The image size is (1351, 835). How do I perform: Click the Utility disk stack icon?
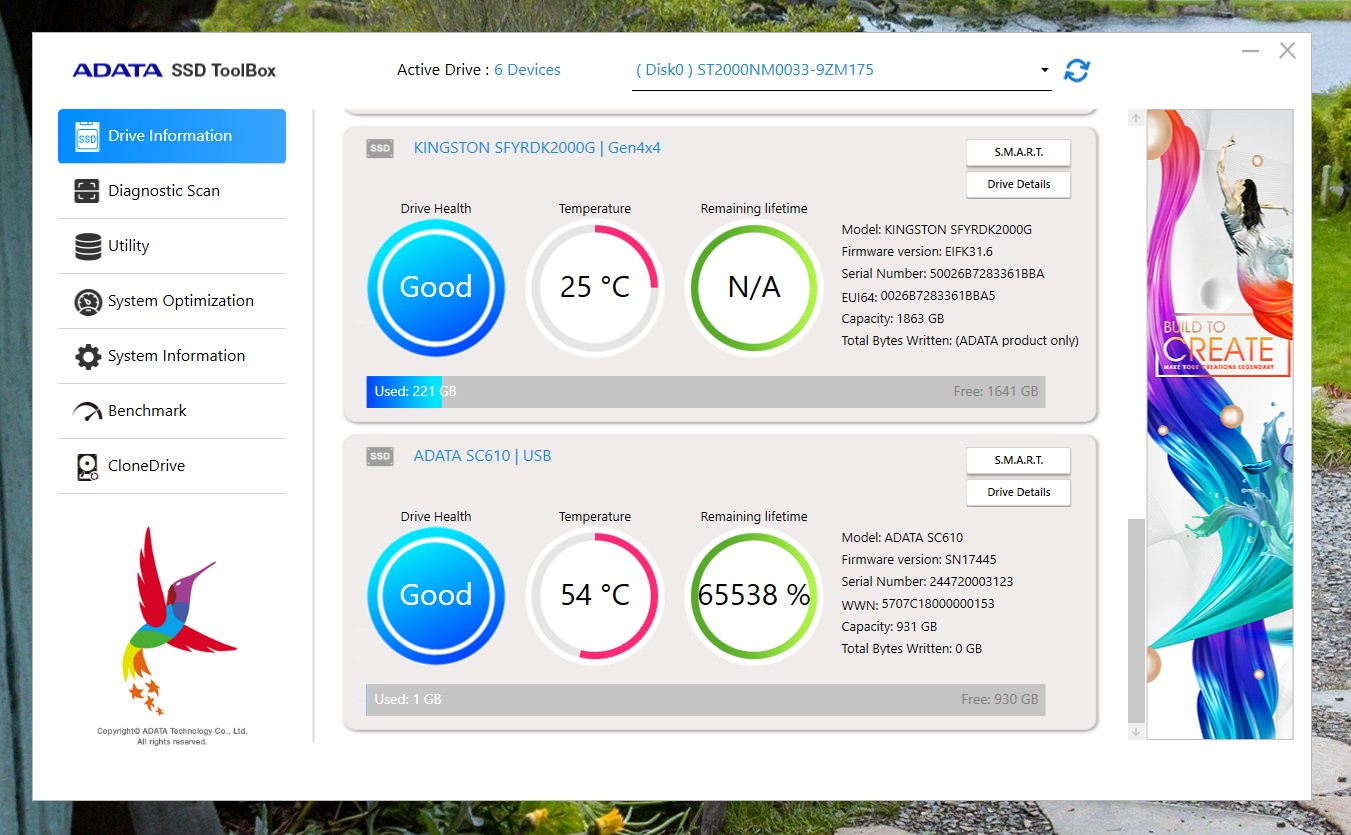87,246
